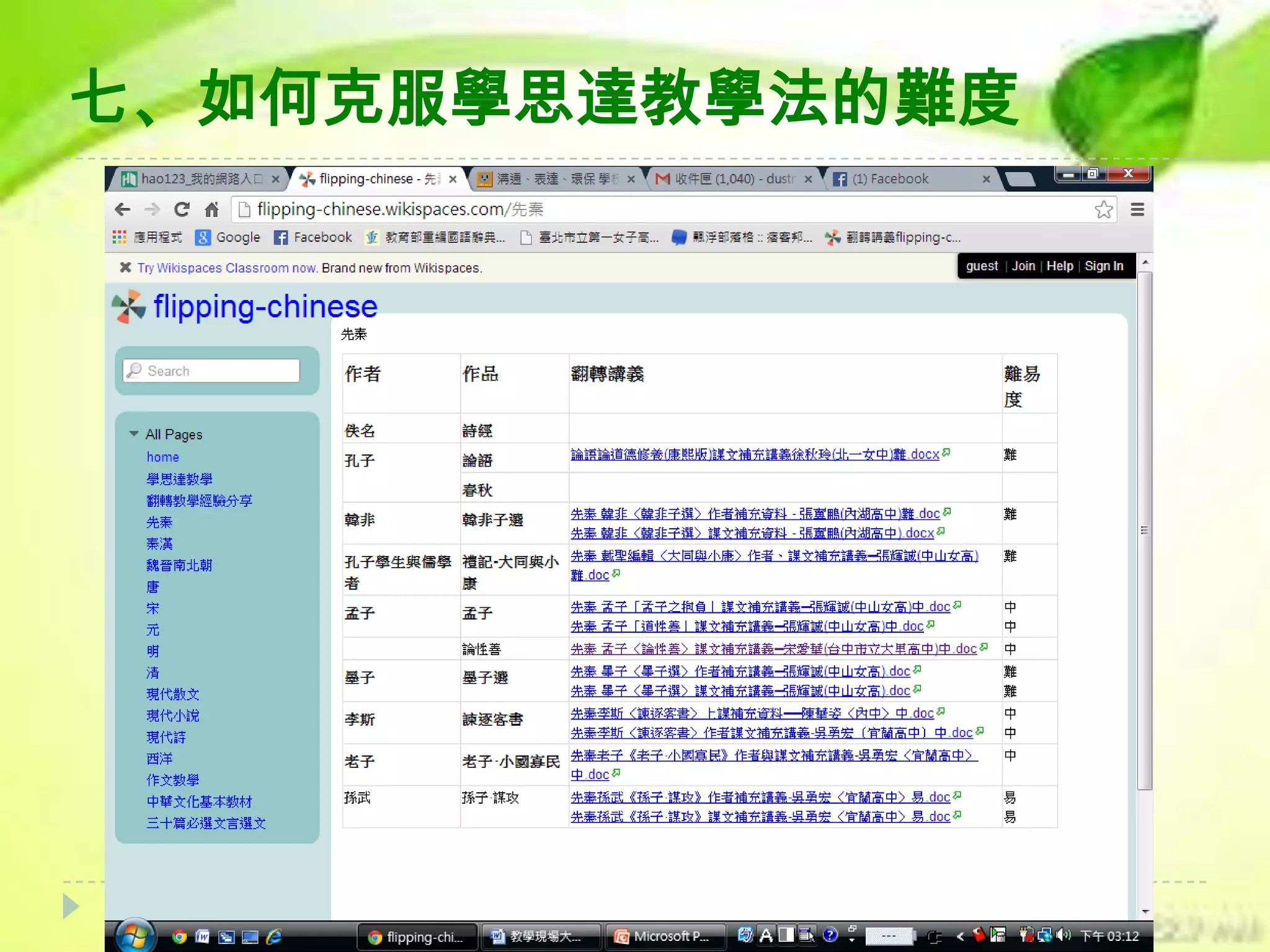
Task: Close the Gmail inbox tab
Action: click(x=808, y=179)
